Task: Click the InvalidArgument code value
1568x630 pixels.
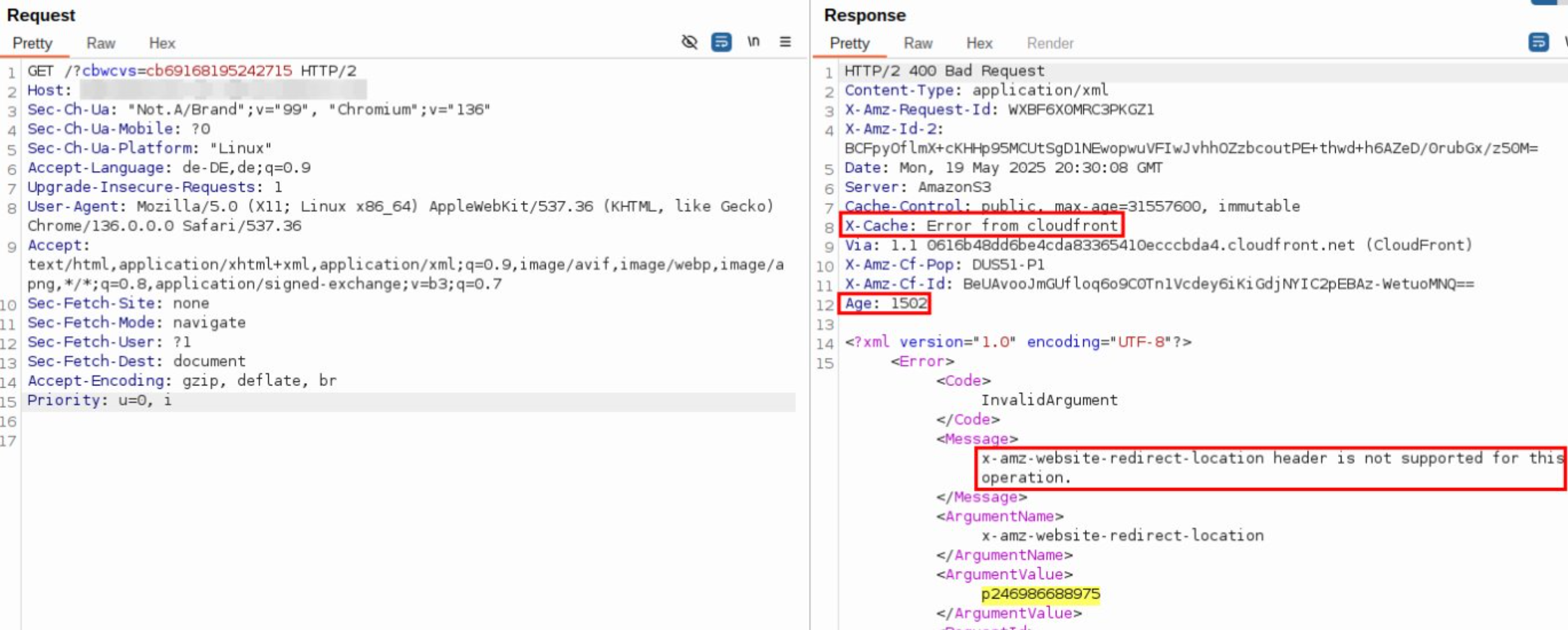Action: point(1050,401)
